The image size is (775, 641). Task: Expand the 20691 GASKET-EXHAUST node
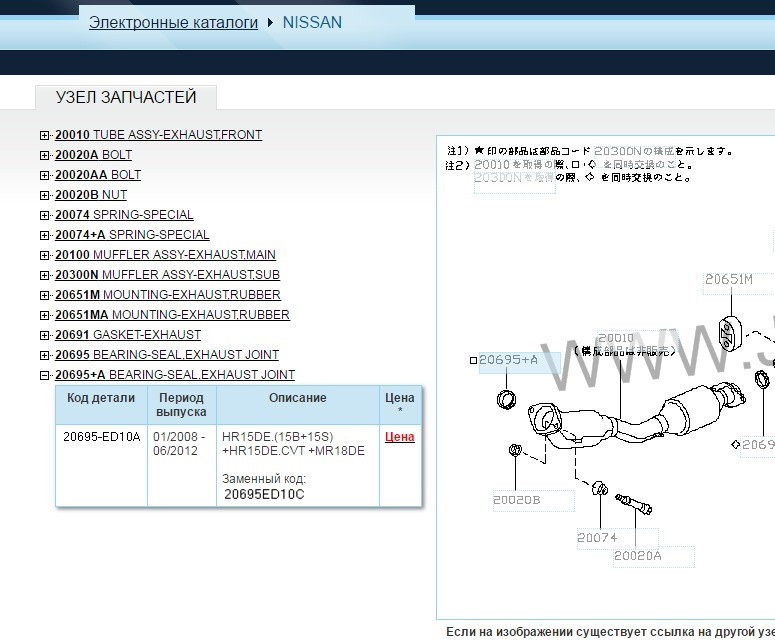click(x=44, y=336)
